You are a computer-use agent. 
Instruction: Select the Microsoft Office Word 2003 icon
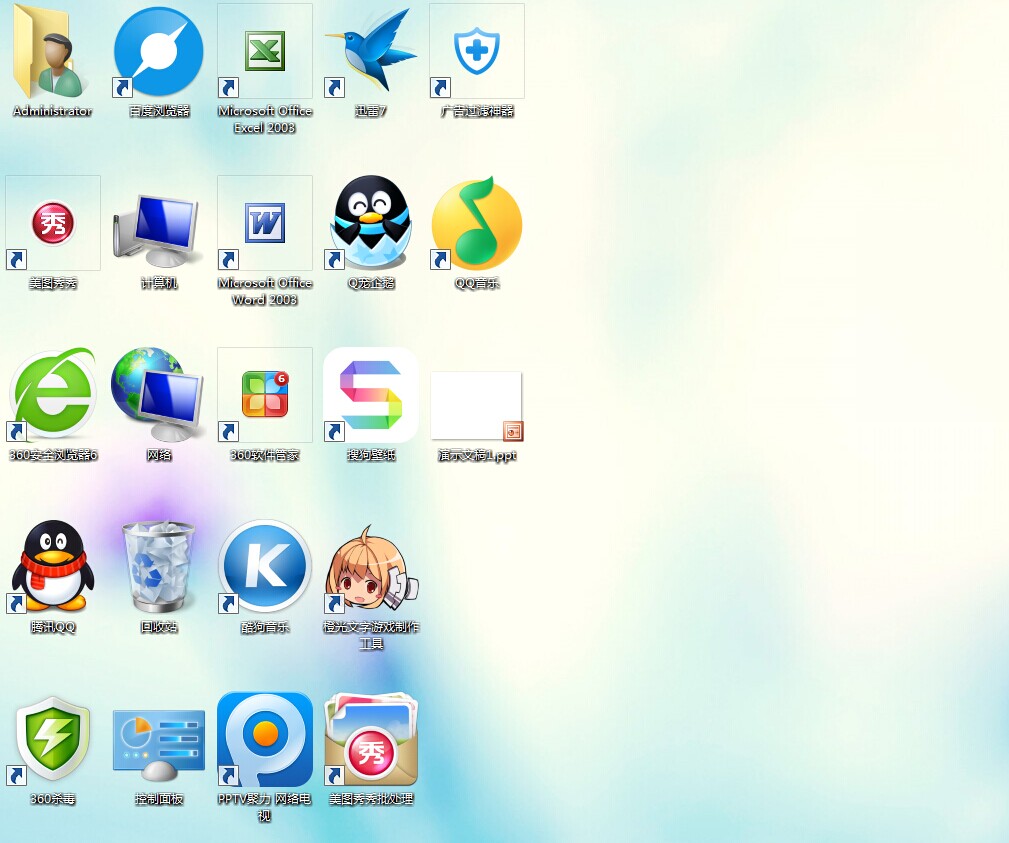point(265,223)
